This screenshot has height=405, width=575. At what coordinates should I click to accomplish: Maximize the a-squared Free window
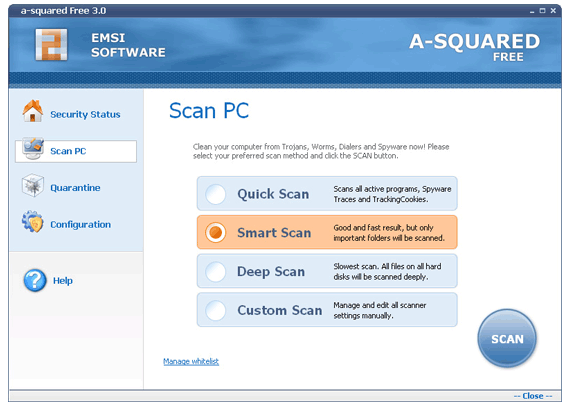(x=542, y=11)
